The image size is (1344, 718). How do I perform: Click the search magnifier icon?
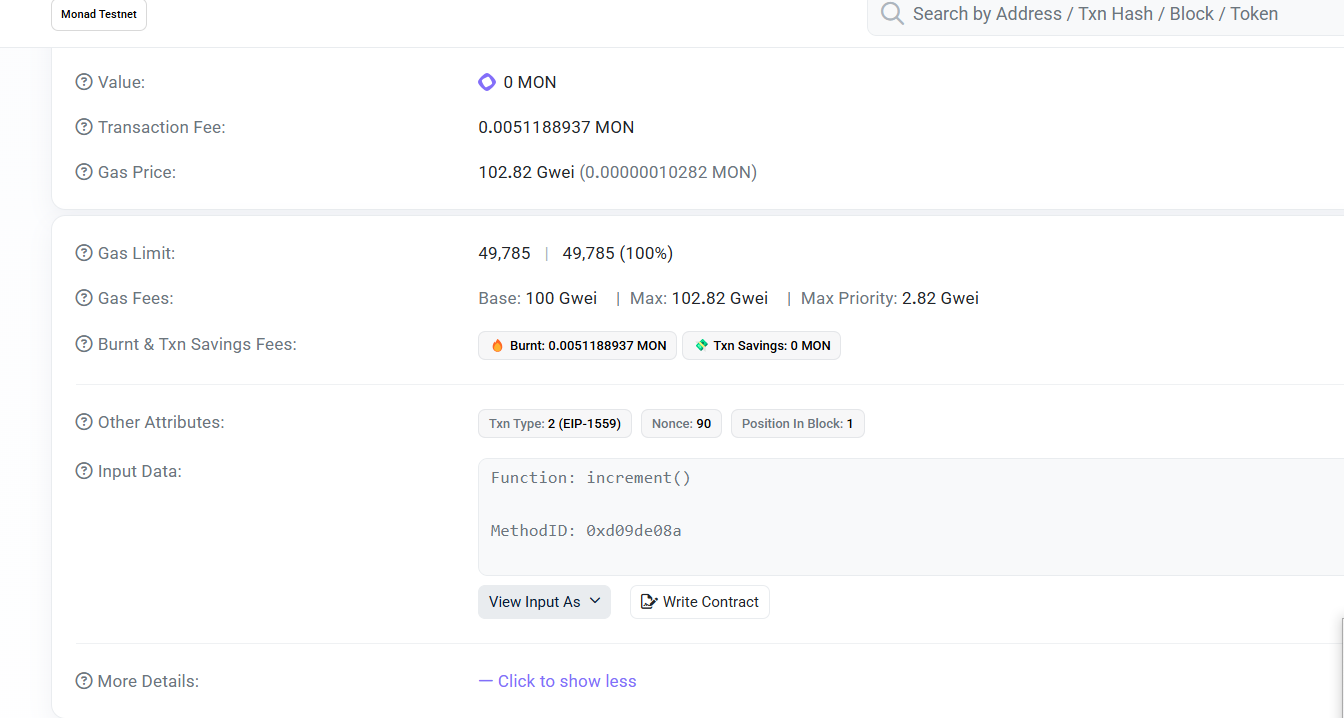click(892, 14)
